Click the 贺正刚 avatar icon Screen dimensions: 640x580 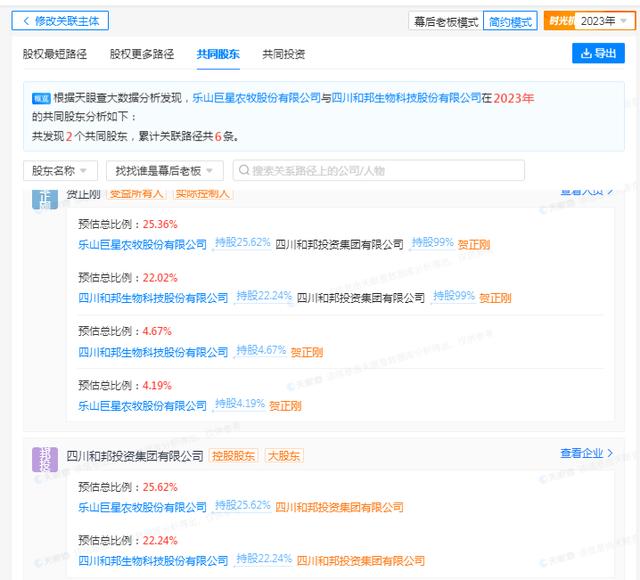[x=45, y=199]
